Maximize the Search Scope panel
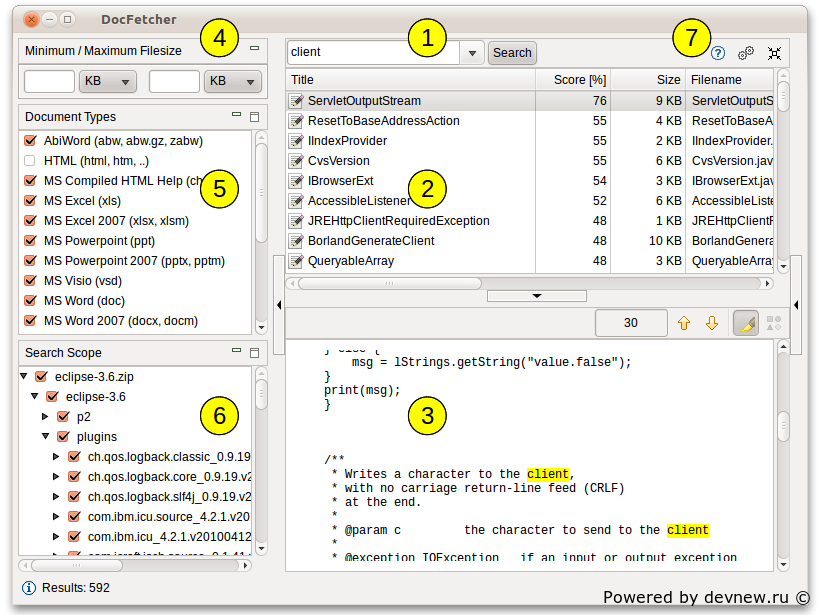821x616 pixels. 254,352
